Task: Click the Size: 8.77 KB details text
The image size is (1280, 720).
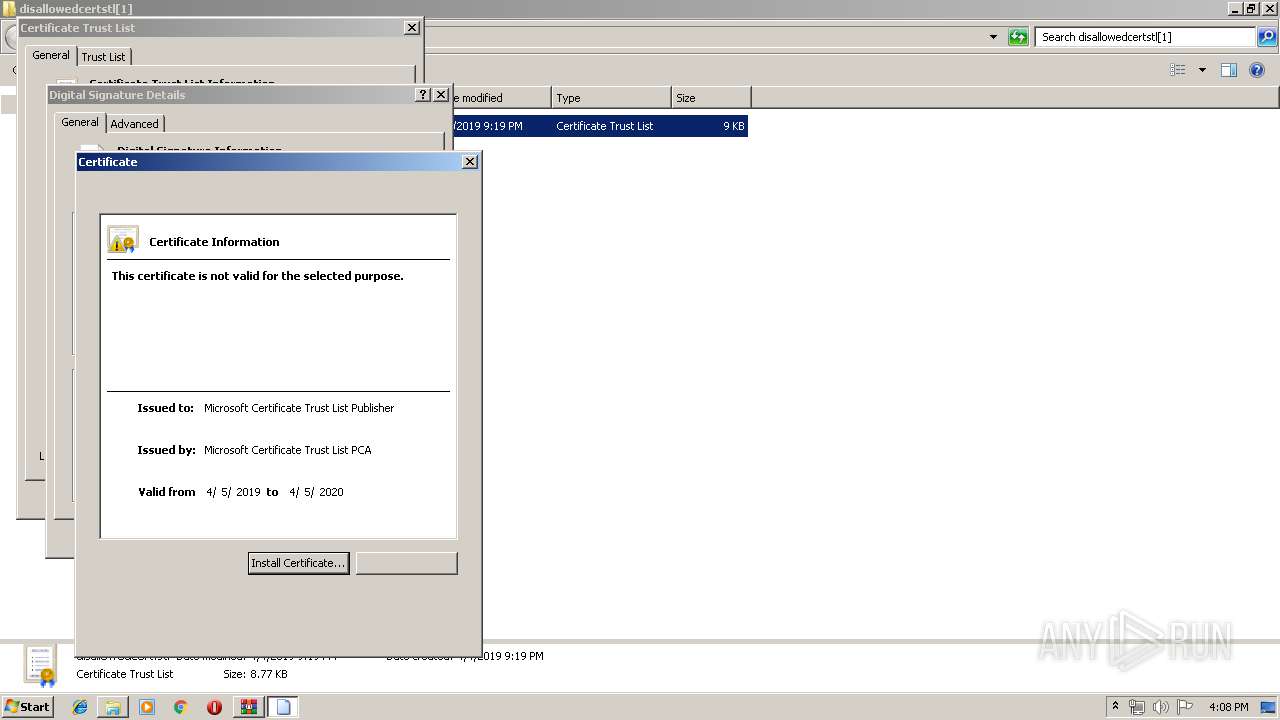Action: coord(255,674)
